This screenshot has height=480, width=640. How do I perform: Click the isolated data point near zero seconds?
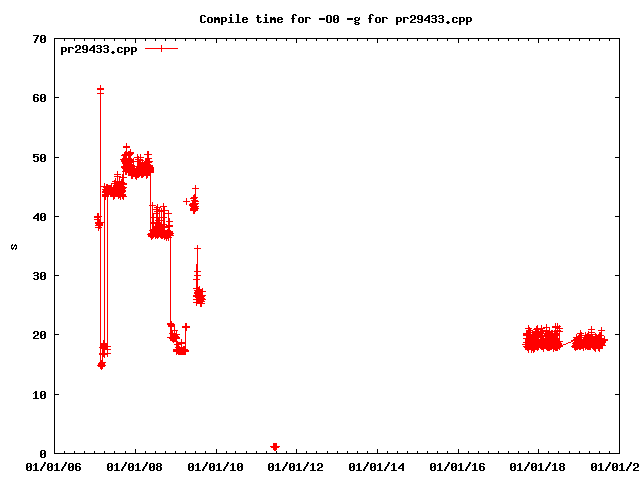tap(275, 446)
